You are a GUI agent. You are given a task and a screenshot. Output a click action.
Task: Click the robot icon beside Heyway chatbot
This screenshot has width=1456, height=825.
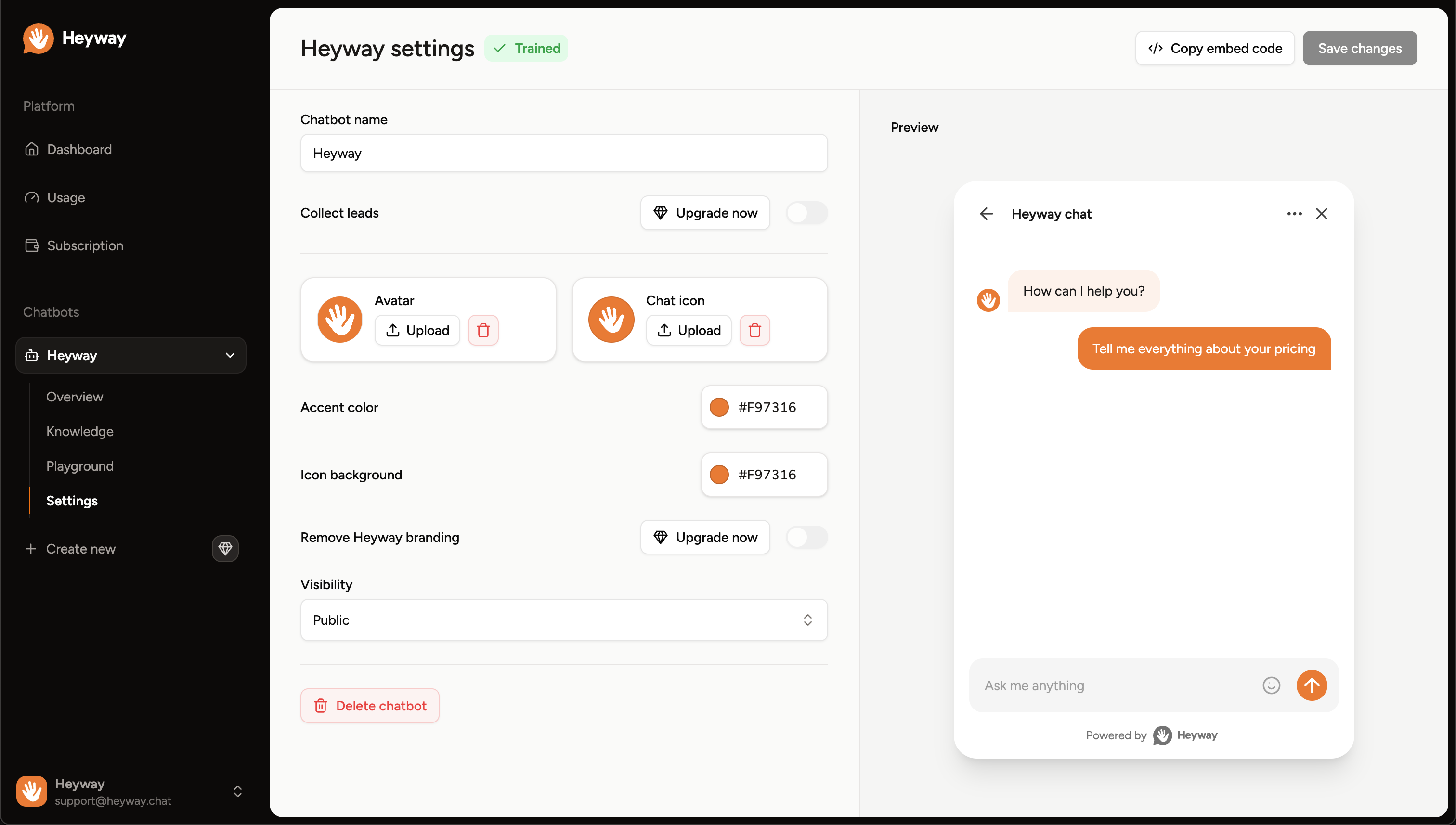(32, 355)
